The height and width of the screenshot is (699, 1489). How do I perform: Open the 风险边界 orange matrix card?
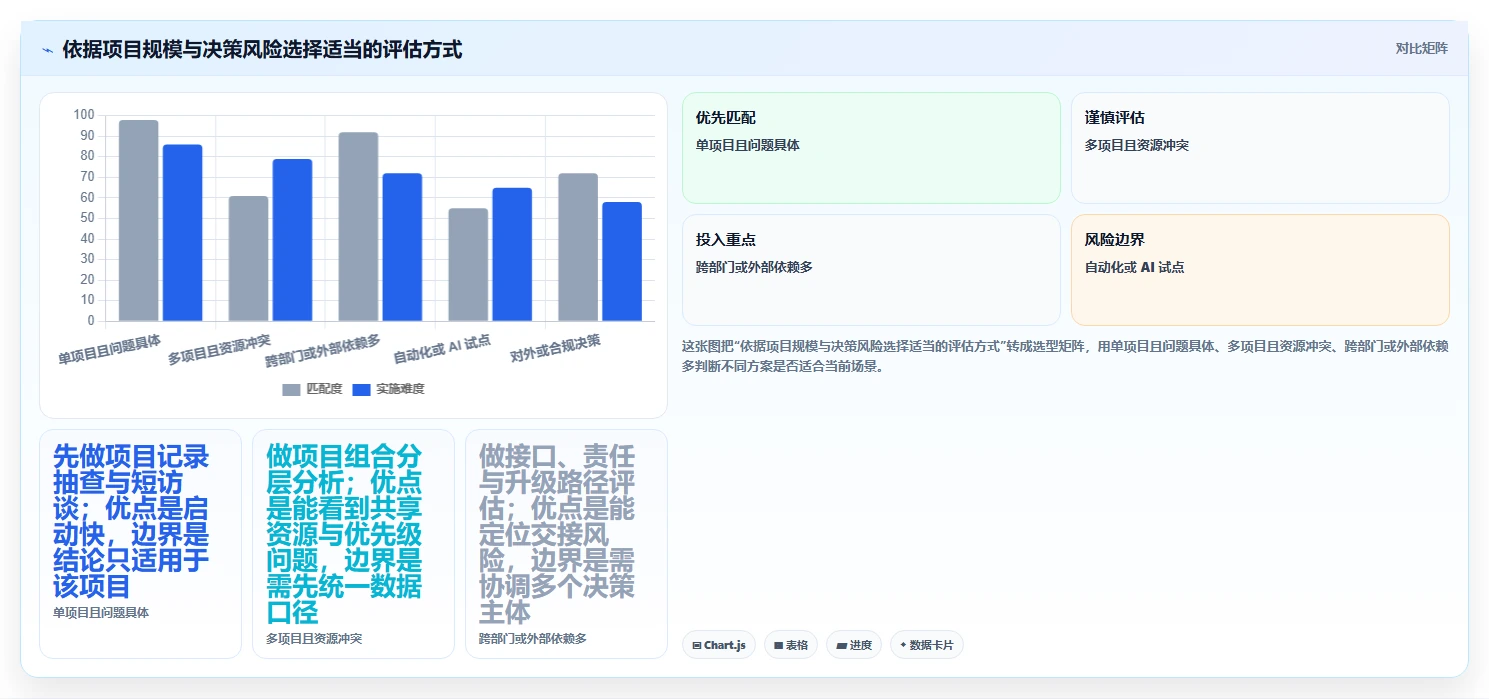[1260, 270]
